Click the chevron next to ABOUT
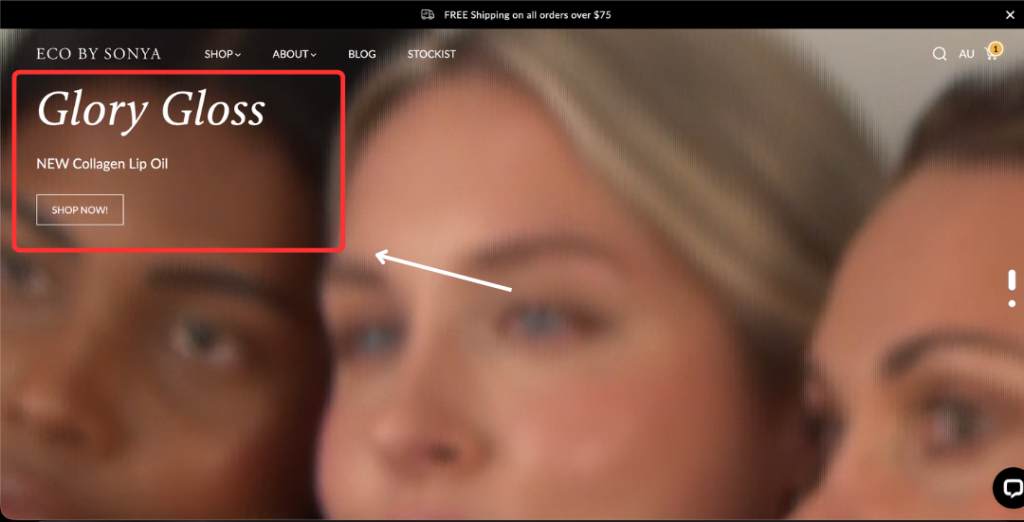1024x522 pixels. point(313,55)
